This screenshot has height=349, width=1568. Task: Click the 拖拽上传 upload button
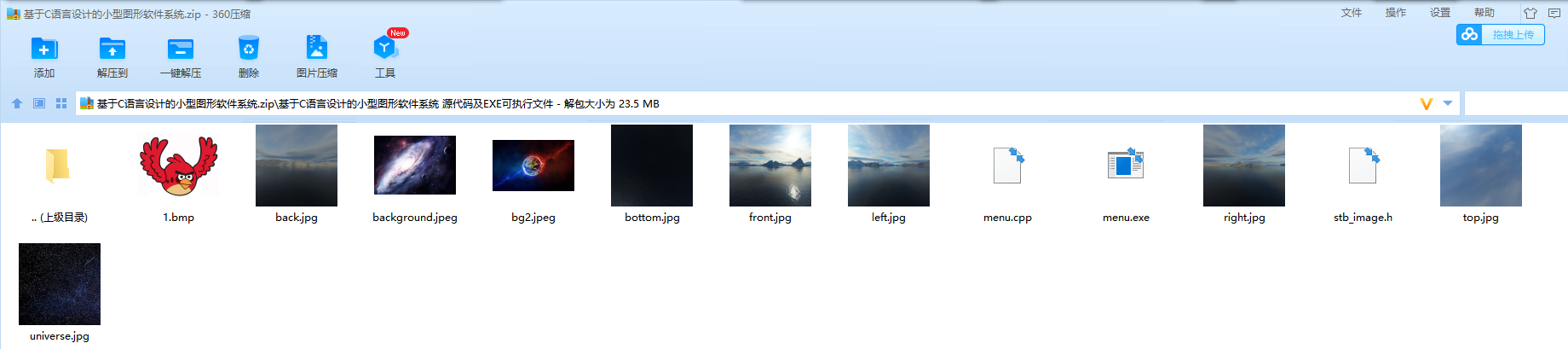coord(1501,34)
